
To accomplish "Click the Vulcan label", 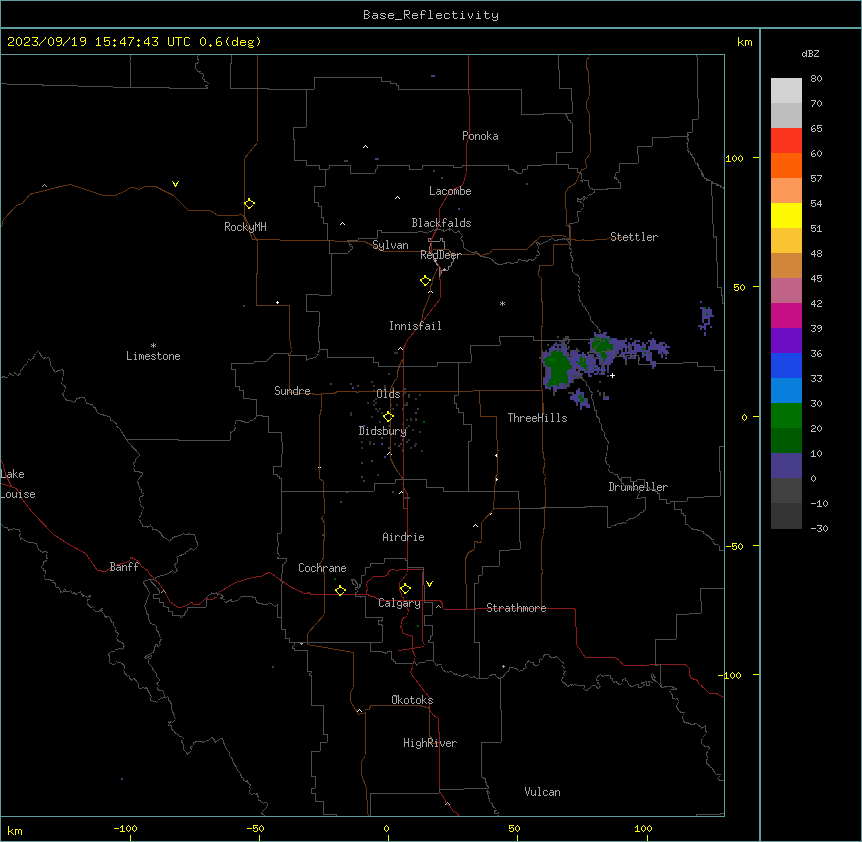I will coord(543,792).
